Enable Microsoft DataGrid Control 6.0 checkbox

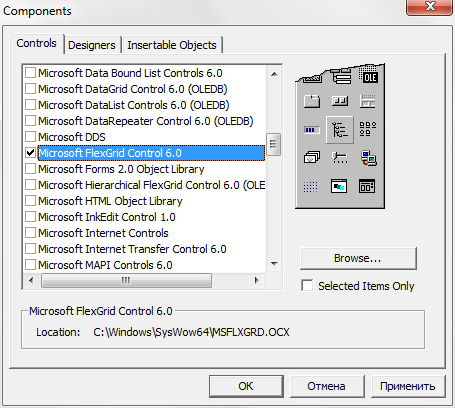pyautogui.click(x=31, y=89)
